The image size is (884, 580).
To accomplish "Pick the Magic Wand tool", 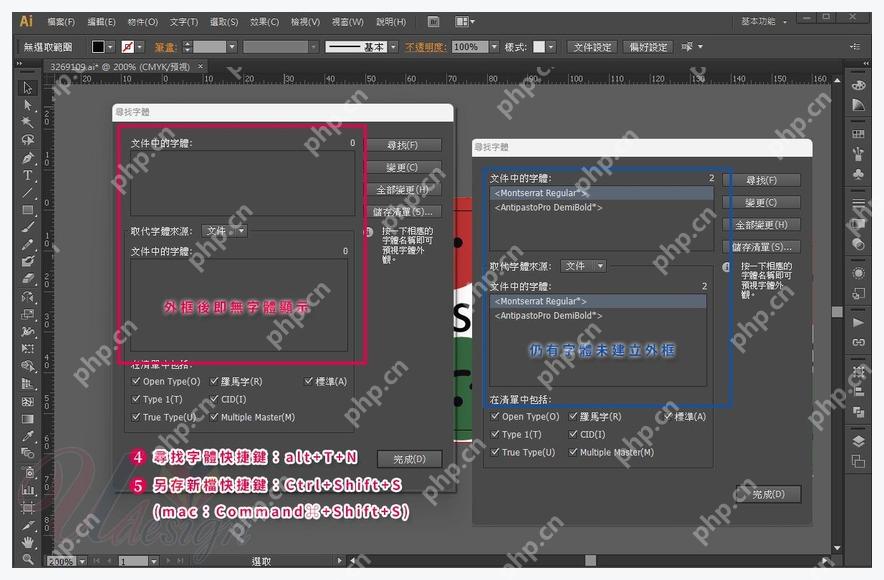I will (28, 122).
